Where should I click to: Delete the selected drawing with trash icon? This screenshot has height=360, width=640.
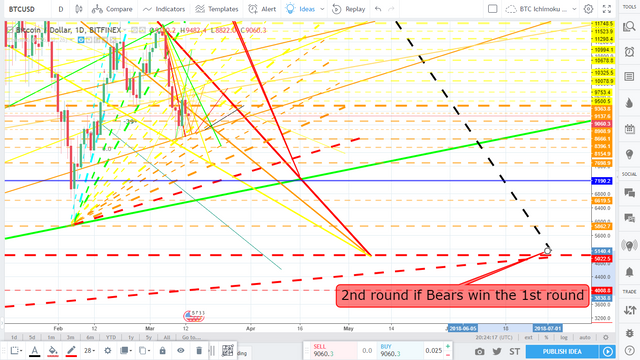coord(199,350)
